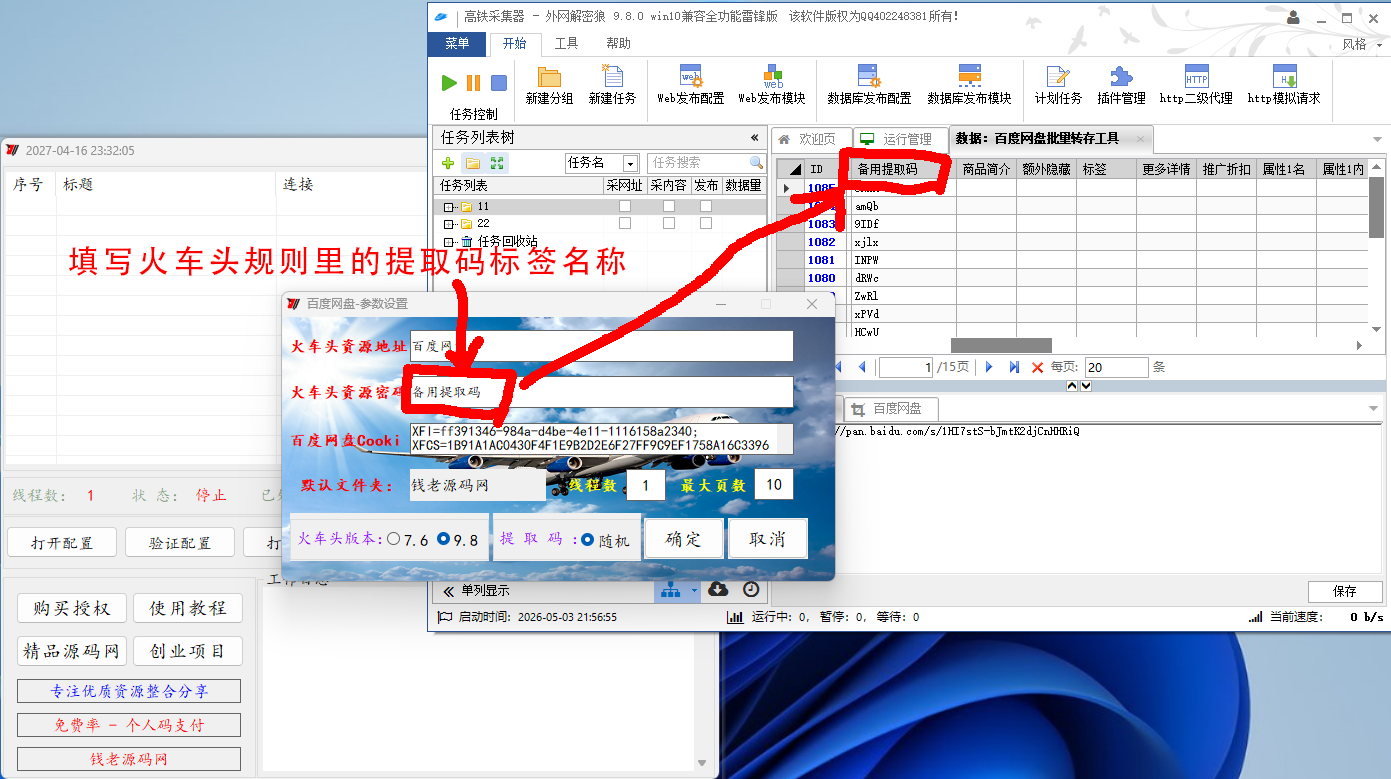The height and width of the screenshot is (779, 1391).
Task: Jump to the last data page
Action: (1014, 367)
